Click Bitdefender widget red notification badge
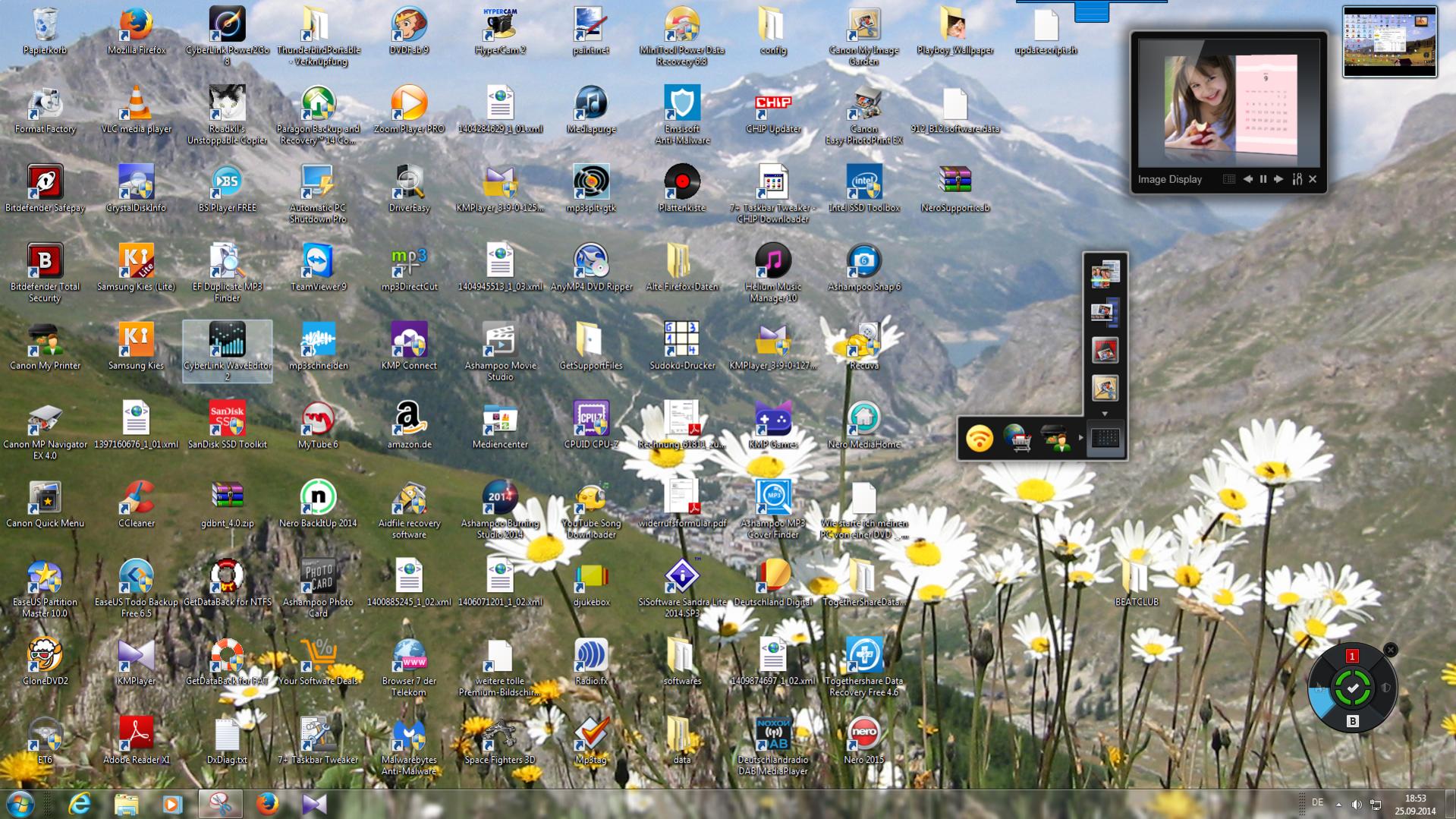Viewport: 1456px width, 819px height. tap(1351, 657)
